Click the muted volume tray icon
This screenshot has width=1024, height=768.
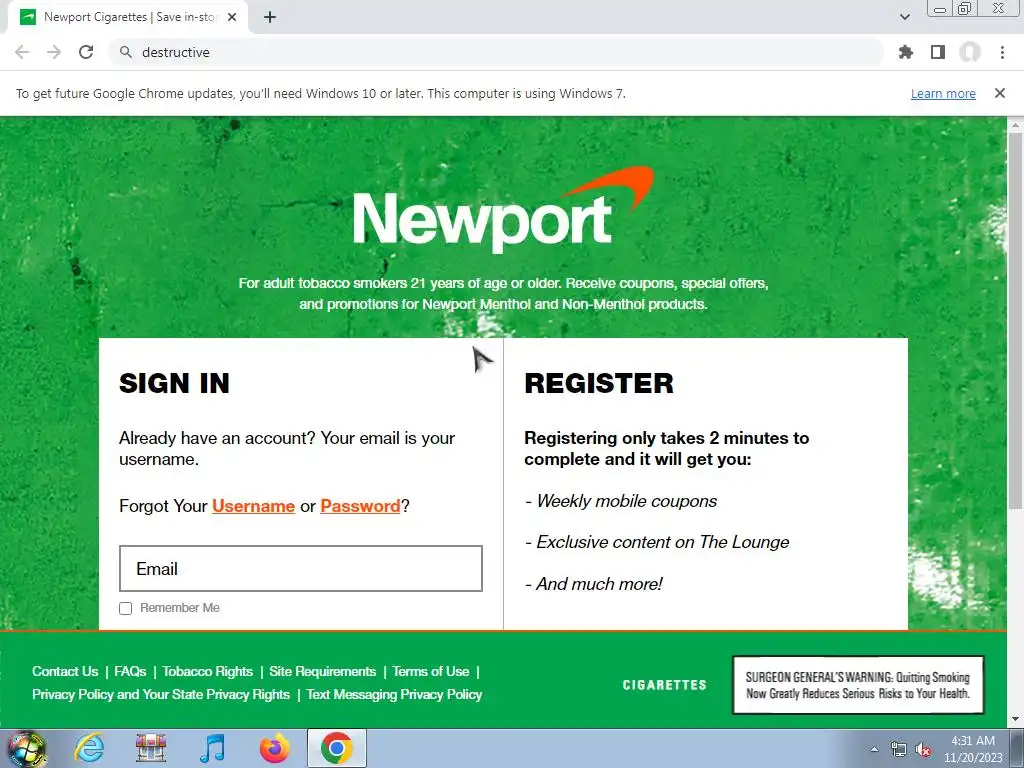point(923,749)
